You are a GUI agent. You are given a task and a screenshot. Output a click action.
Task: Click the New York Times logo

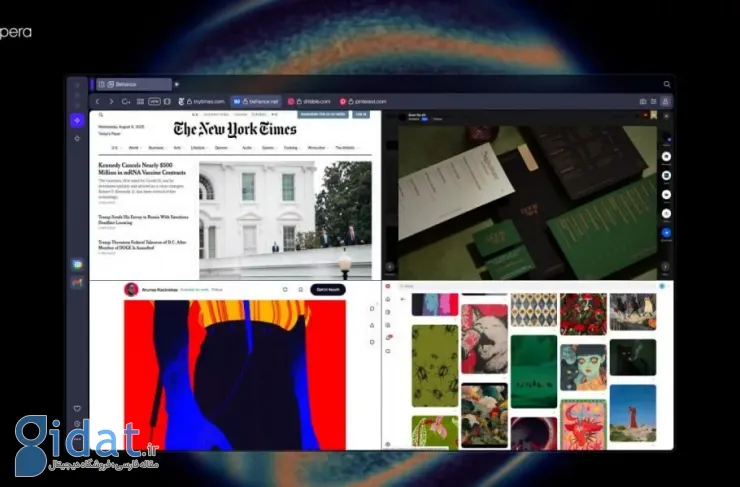[x=234, y=128]
